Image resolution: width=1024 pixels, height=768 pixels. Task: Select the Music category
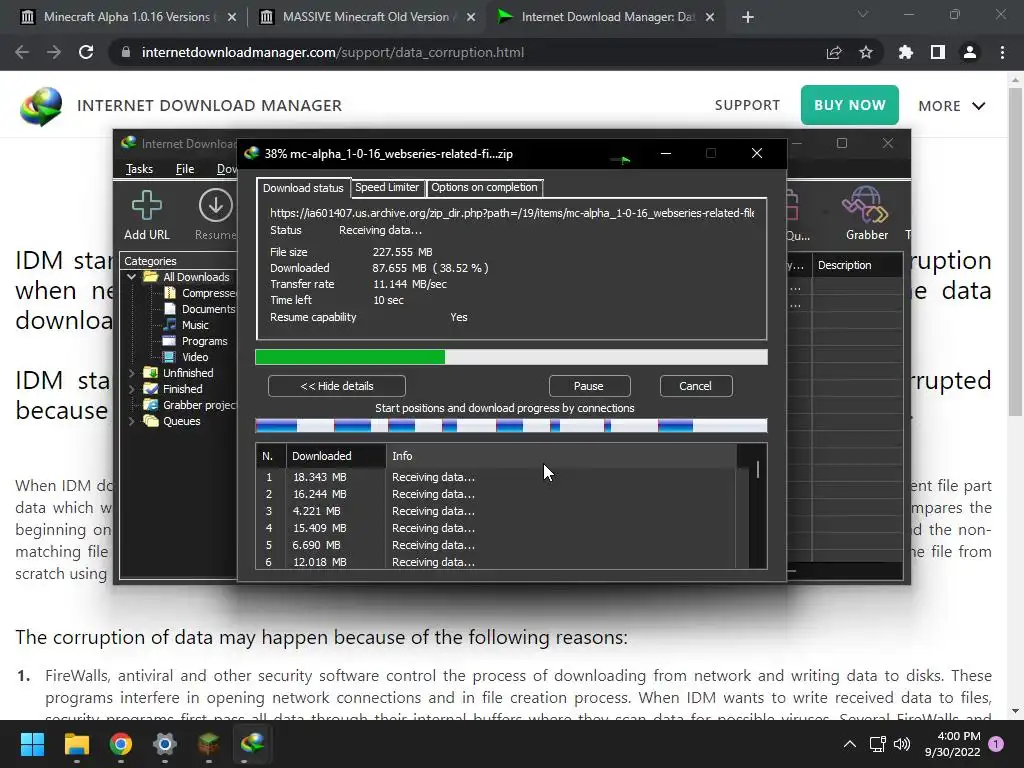187,325
